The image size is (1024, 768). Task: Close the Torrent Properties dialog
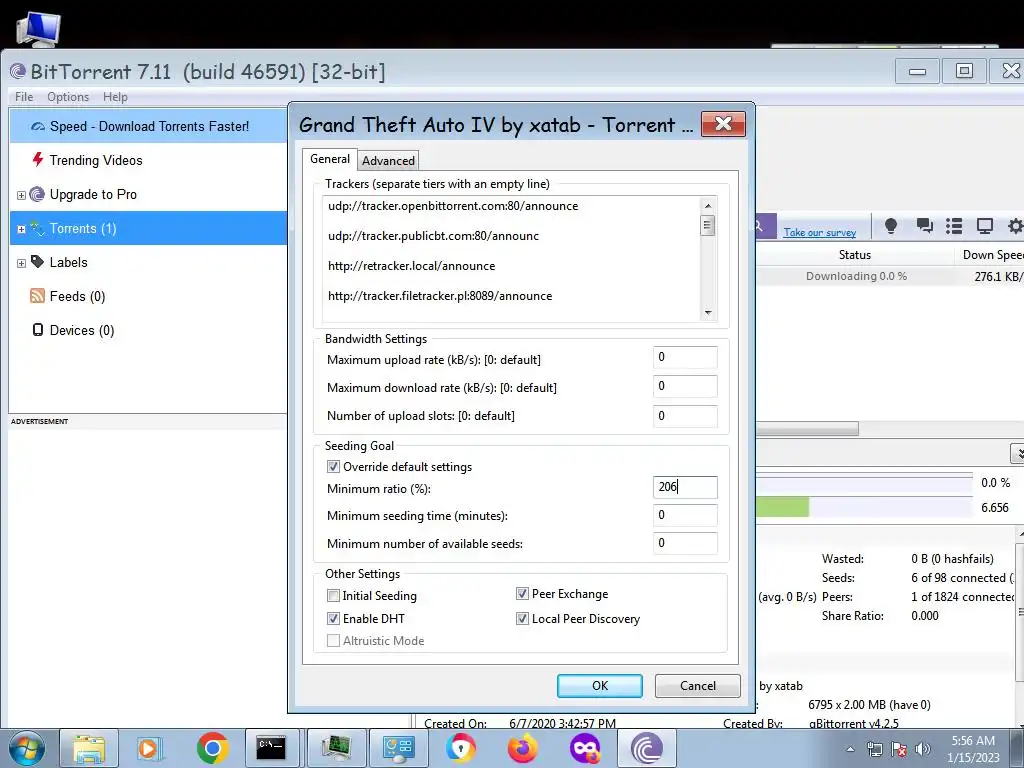pyautogui.click(x=723, y=123)
